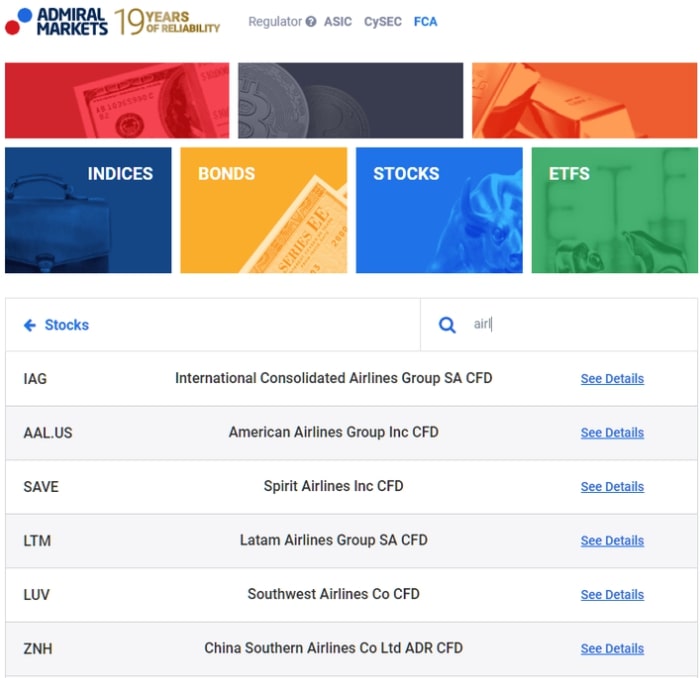The height and width of the screenshot is (678, 700).
Task: Click the 19 Years of Reliability badge
Action: tap(167, 21)
